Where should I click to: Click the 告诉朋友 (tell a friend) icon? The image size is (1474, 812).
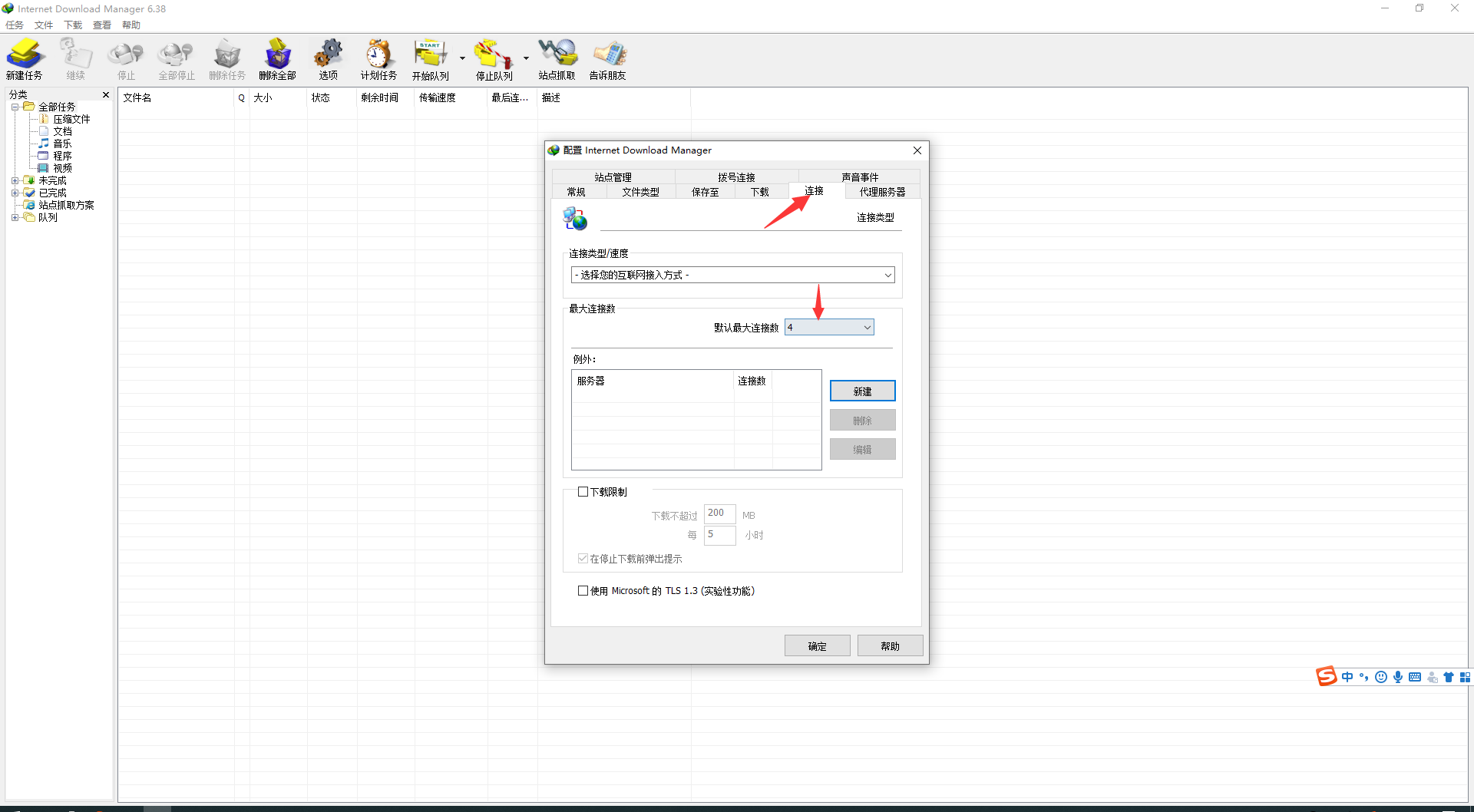(x=608, y=59)
